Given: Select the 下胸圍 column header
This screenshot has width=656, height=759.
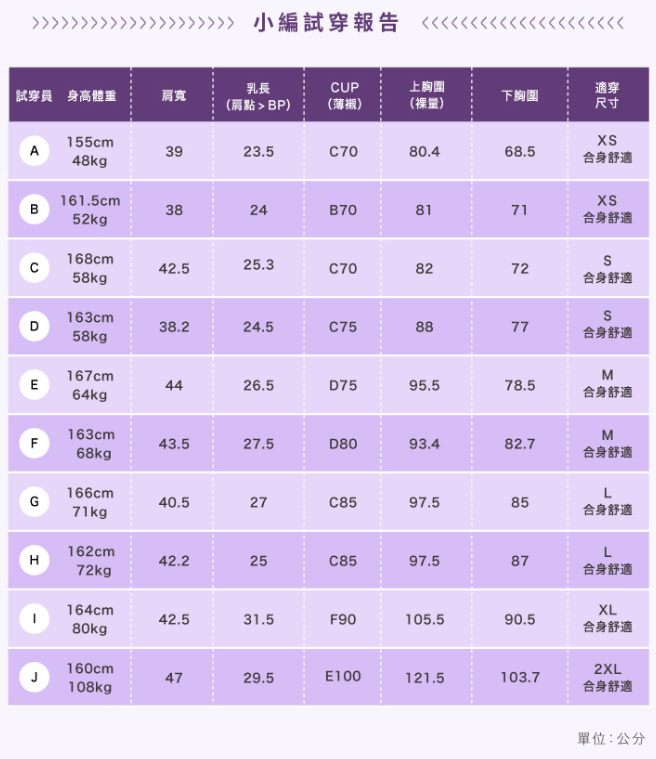Looking at the screenshot, I should (x=520, y=95).
